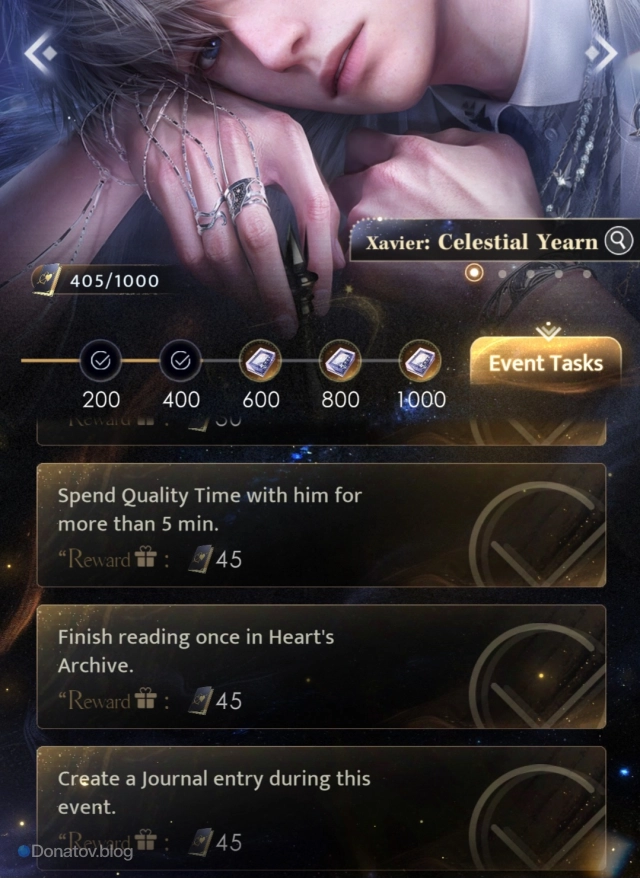Screen dimensions: 640x878
Task: Open magnifier next to Celestial Yearn title
Action: [x=618, y=241]
